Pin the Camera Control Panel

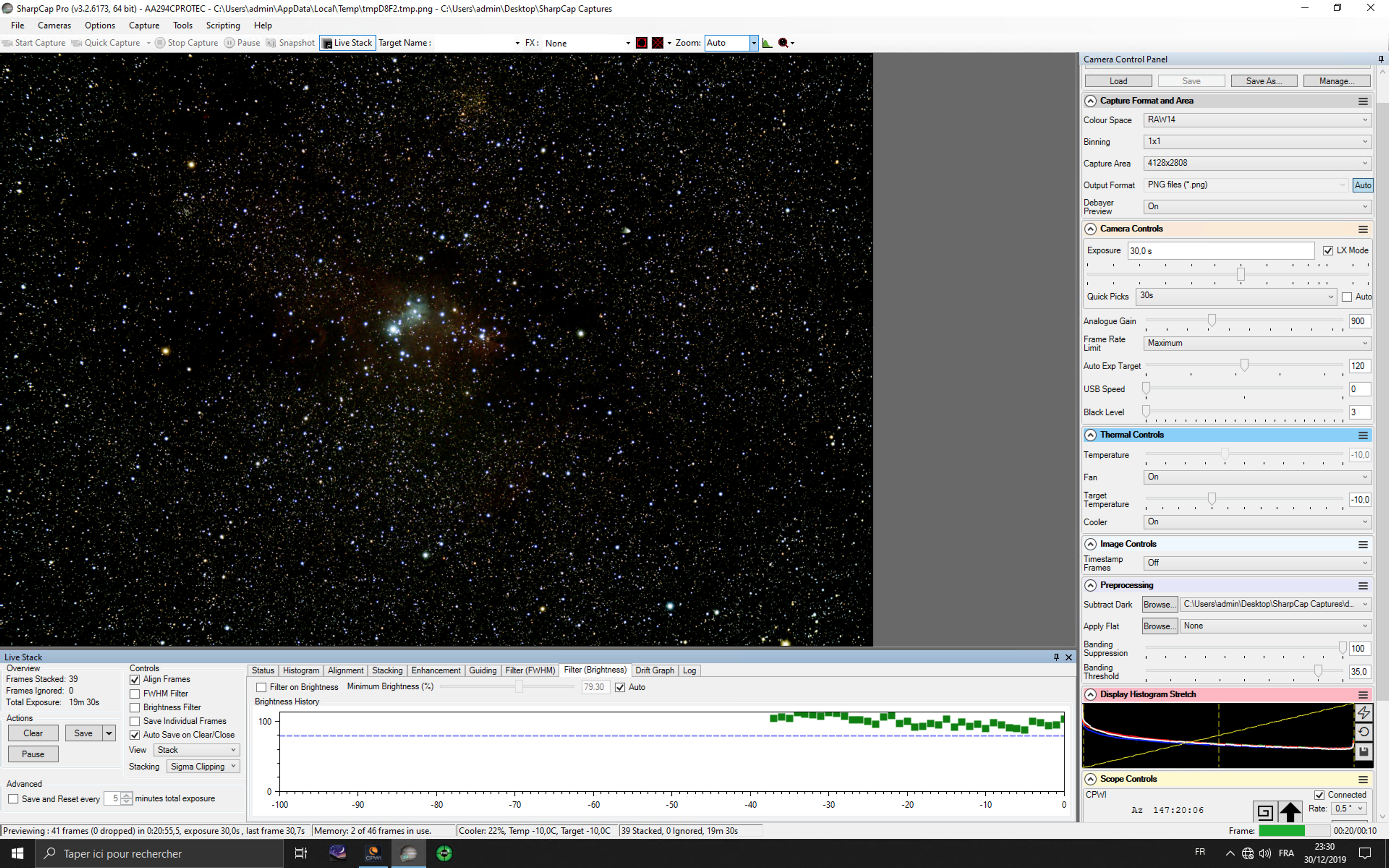[x=1381, y=59]
